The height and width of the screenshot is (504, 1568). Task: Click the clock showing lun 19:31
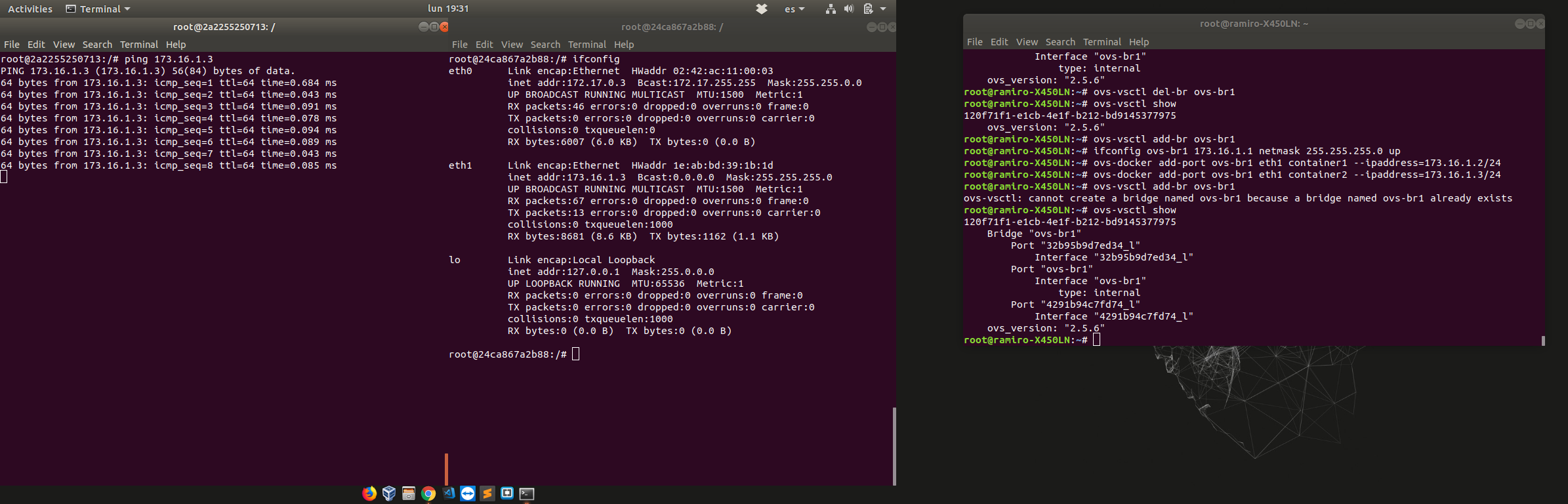pos(448,9)
